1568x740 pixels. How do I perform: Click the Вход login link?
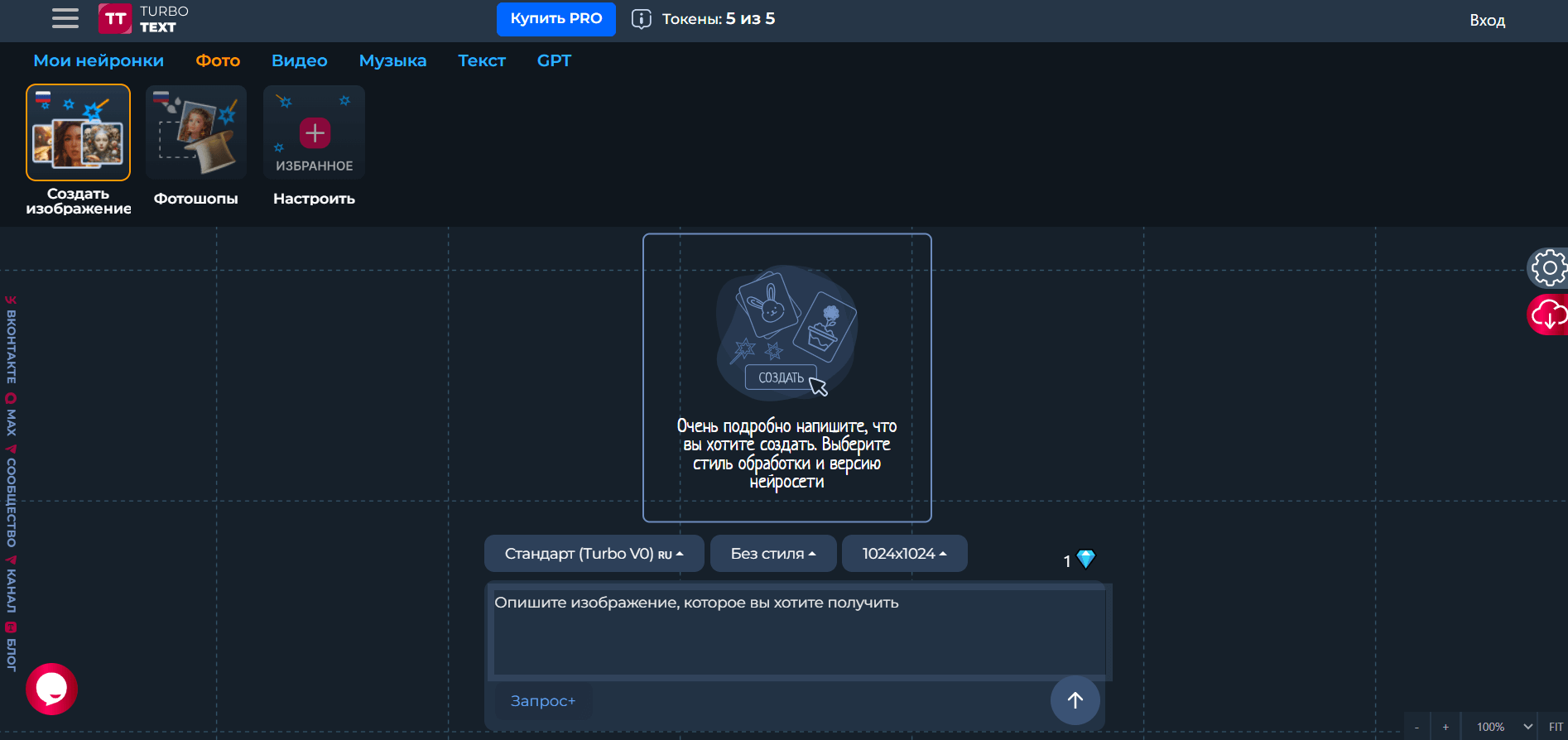1487,21
